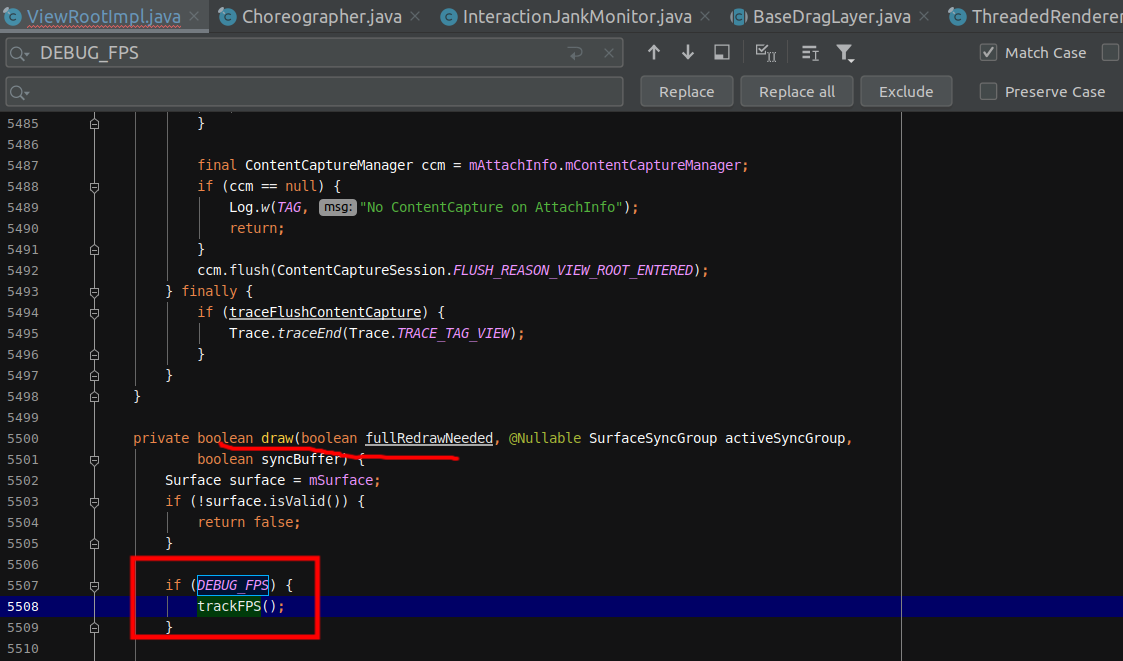
Task: Click inside the empty replace field
Action: pos(314,92)
